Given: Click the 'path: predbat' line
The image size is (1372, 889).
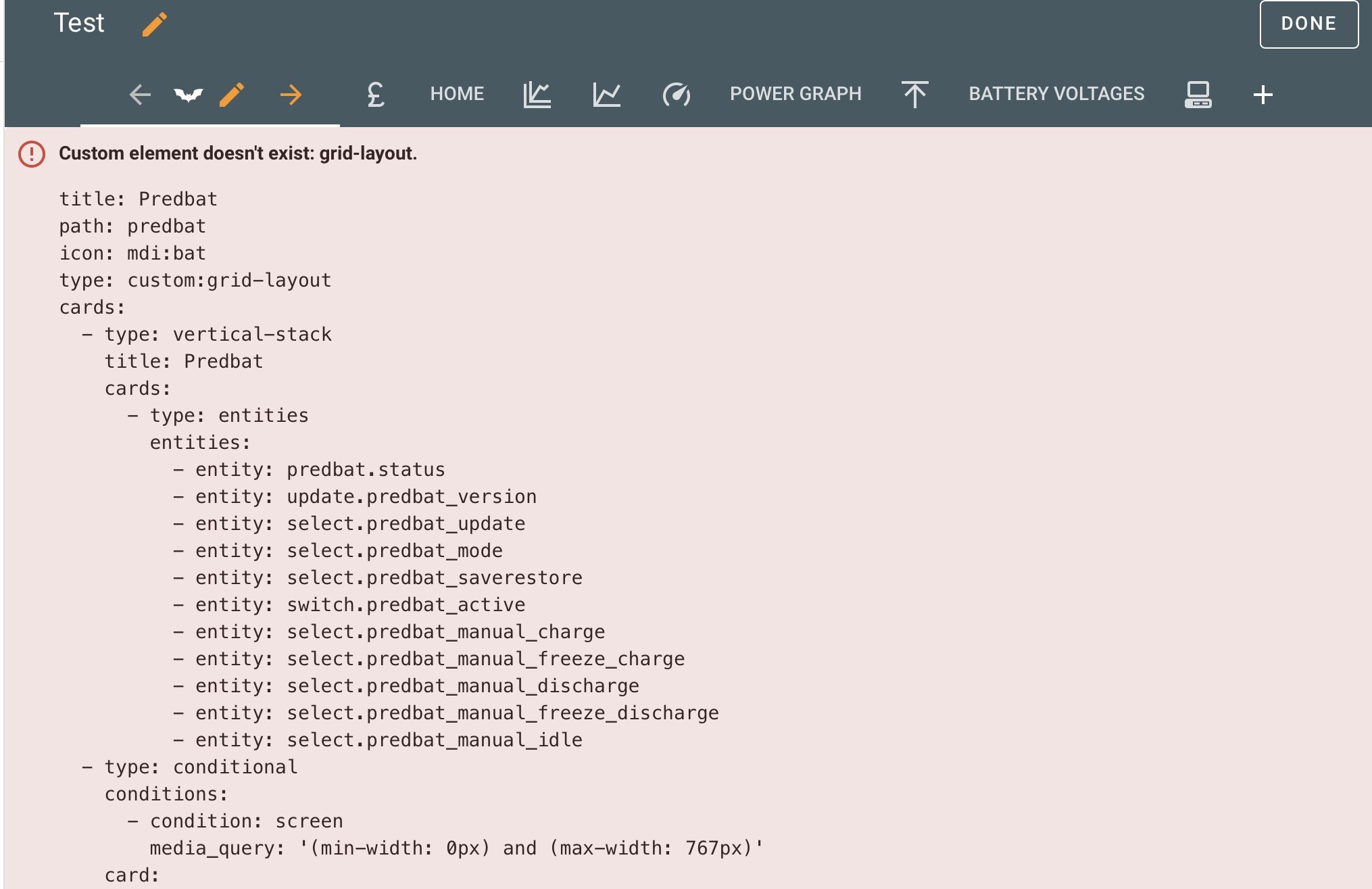Looking at the screenshot, I should click(132, 226).
